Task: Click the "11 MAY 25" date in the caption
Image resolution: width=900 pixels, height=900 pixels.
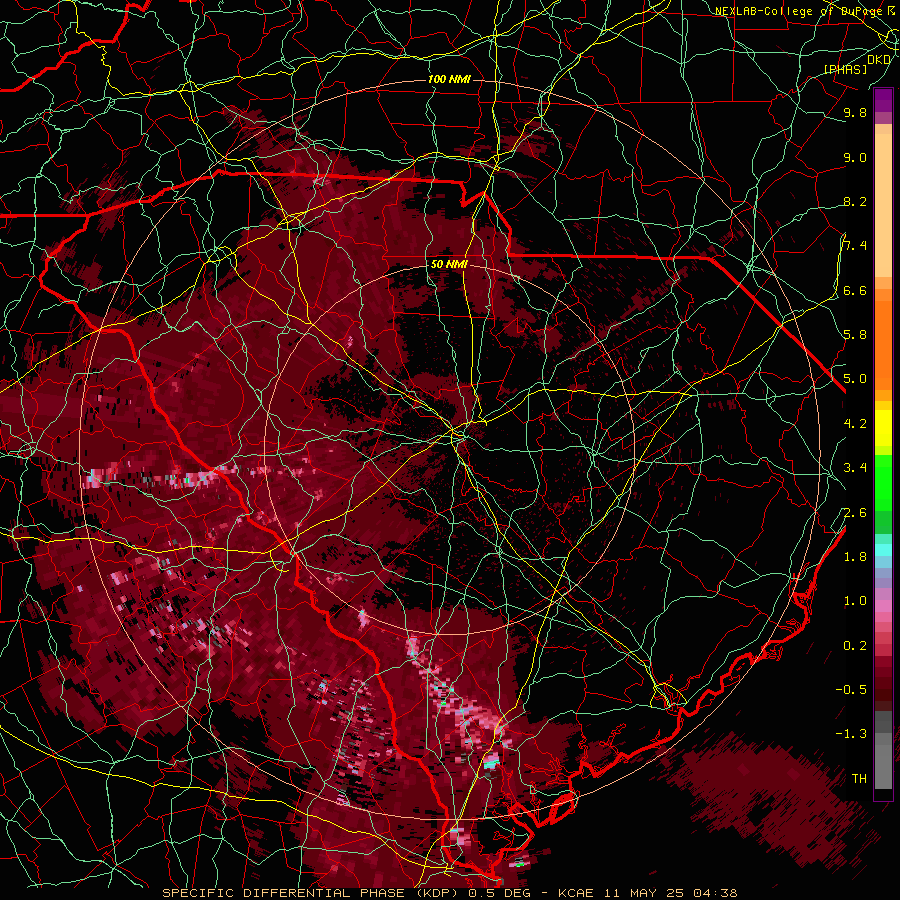Action: (x=643, y=893)
